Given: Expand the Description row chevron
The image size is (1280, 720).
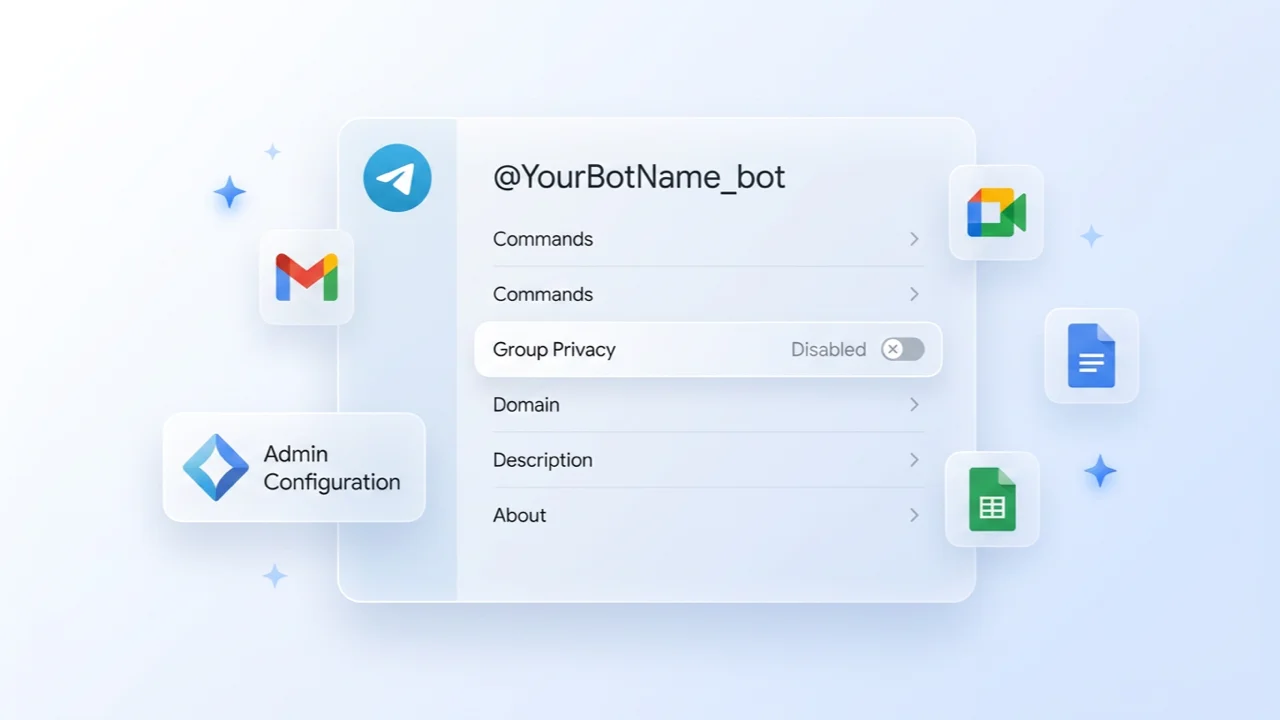Looking at the screenshot, I should point(914,460).
